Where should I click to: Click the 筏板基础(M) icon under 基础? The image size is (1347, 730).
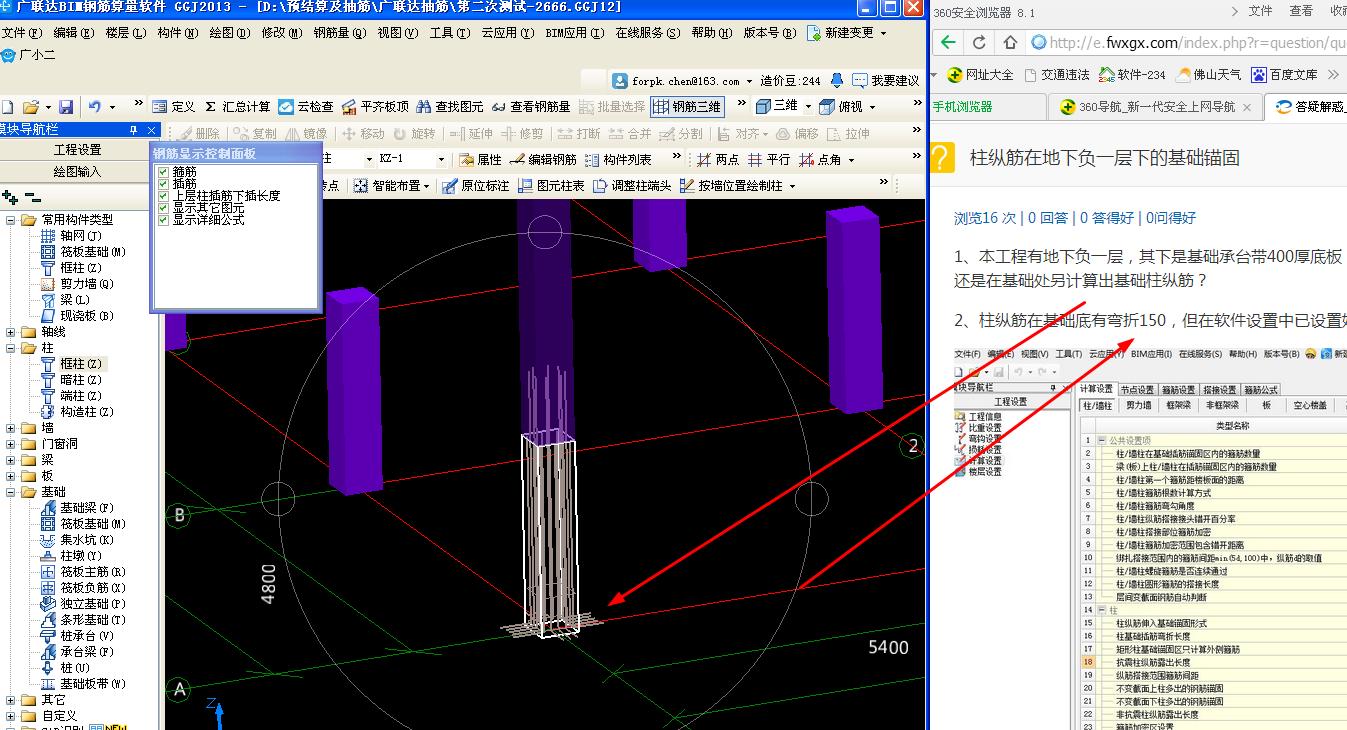coord(48,524)
